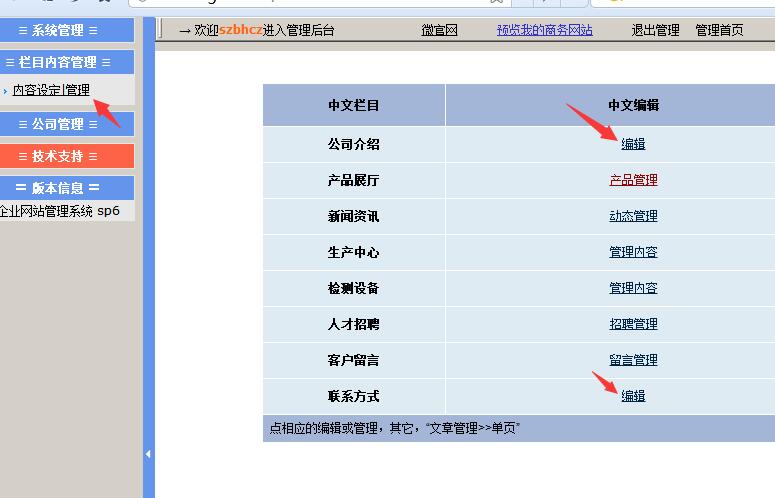
Task: Click 退出管理 to log out
Action: tap(655, 30)
